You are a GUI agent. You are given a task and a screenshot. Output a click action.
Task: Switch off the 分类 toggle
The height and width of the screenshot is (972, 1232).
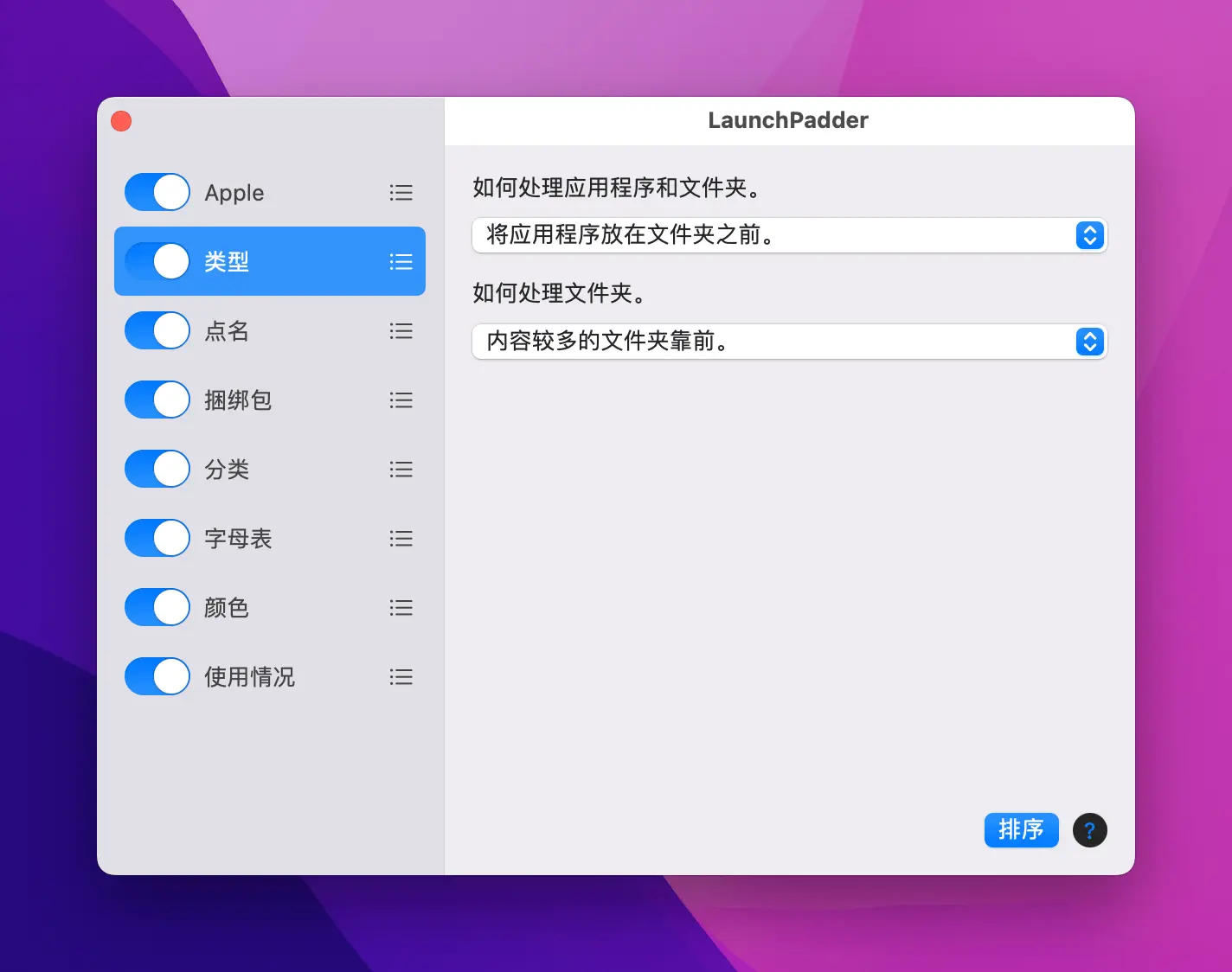pyautogui.click(x=157, y=469)
